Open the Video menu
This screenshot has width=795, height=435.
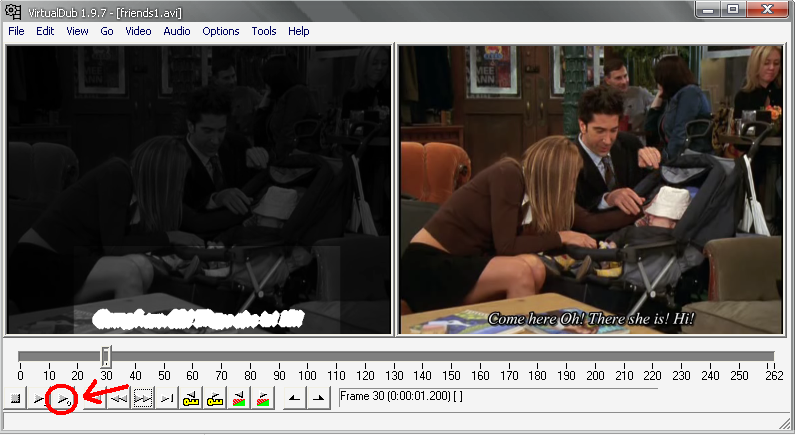point(138,31)
